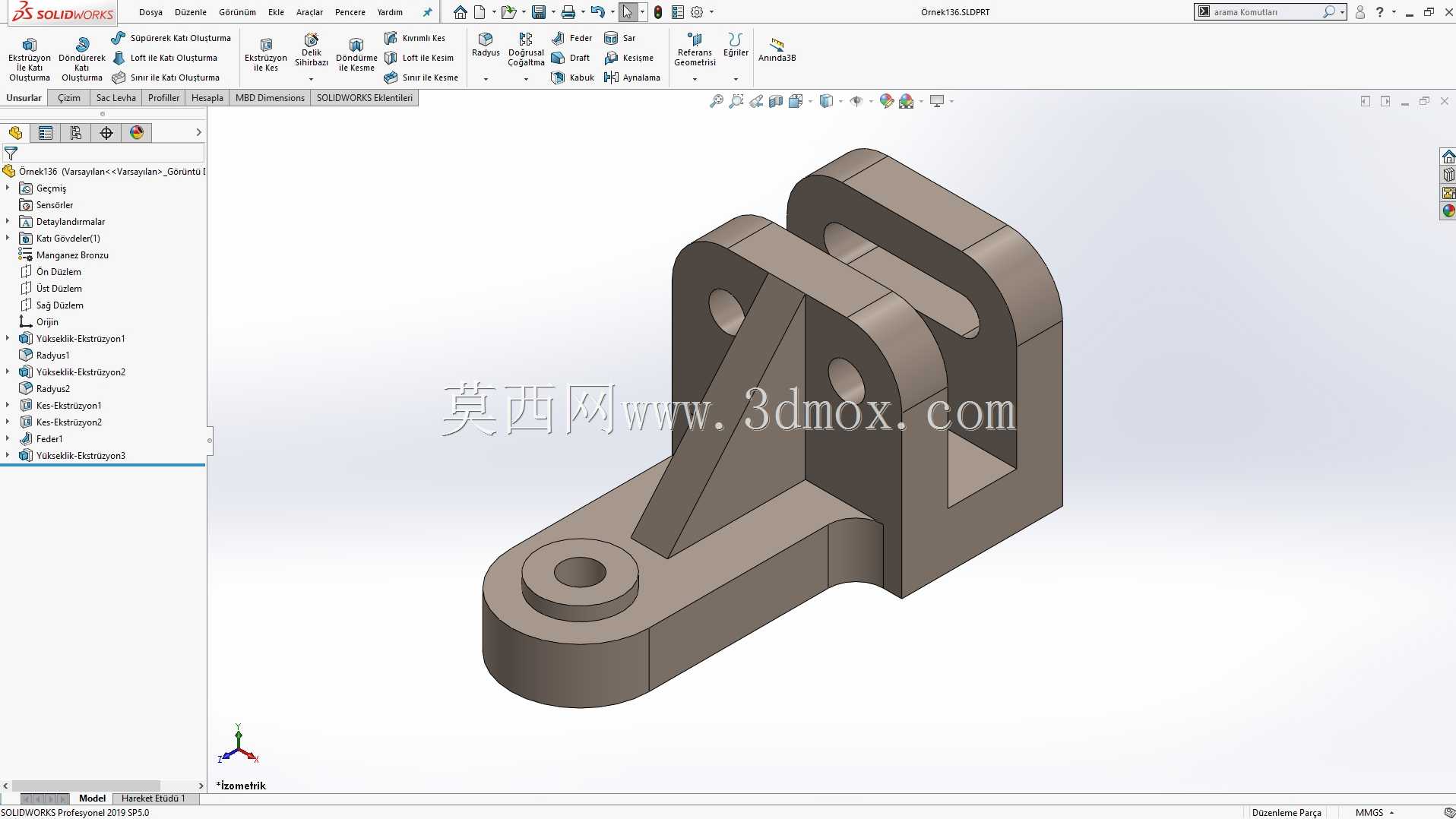Open the MMGS unit system selector
1456x819 pixels.
1374,813
